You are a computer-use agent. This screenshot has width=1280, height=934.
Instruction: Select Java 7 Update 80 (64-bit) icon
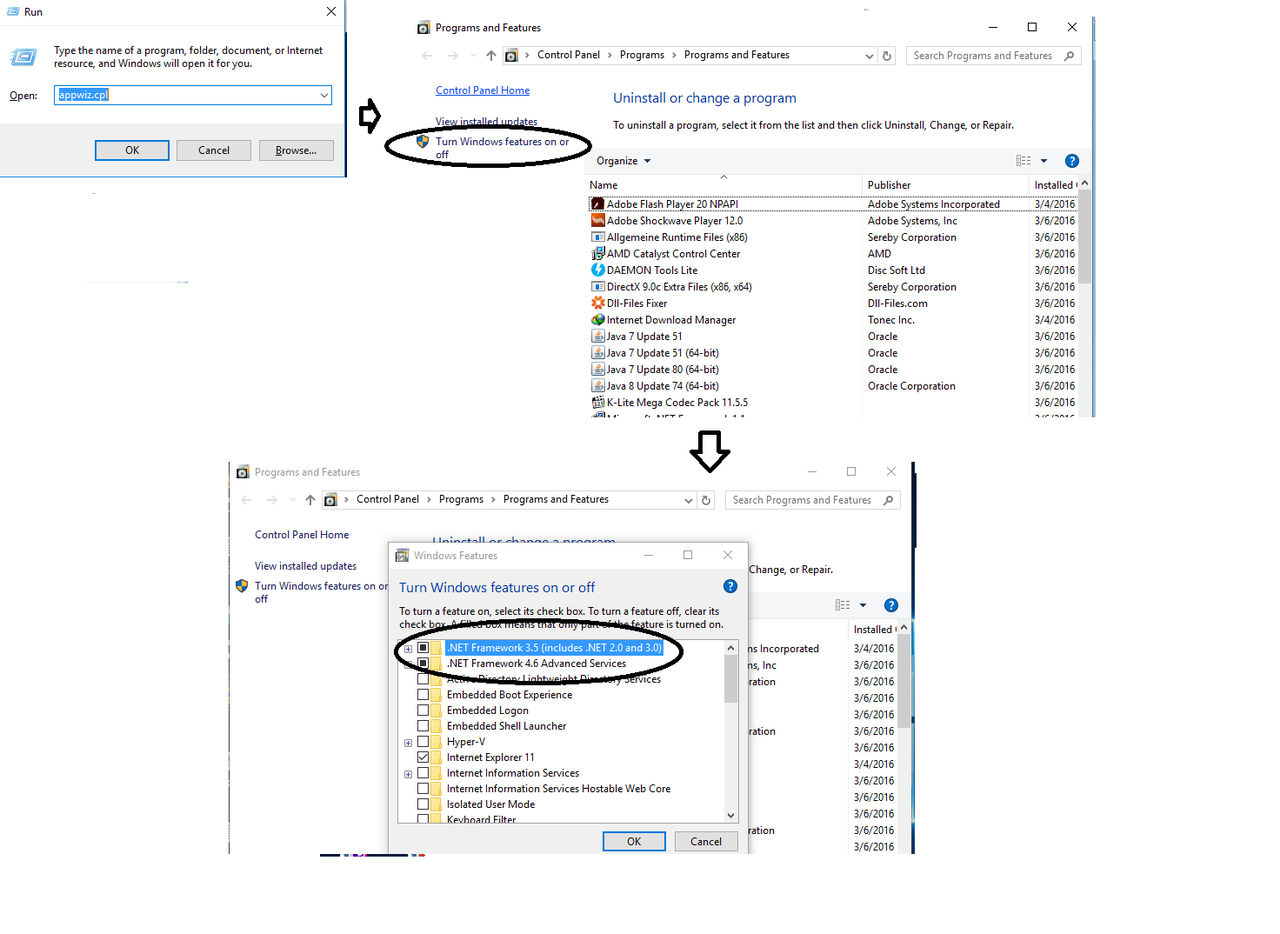pos(598,369)
